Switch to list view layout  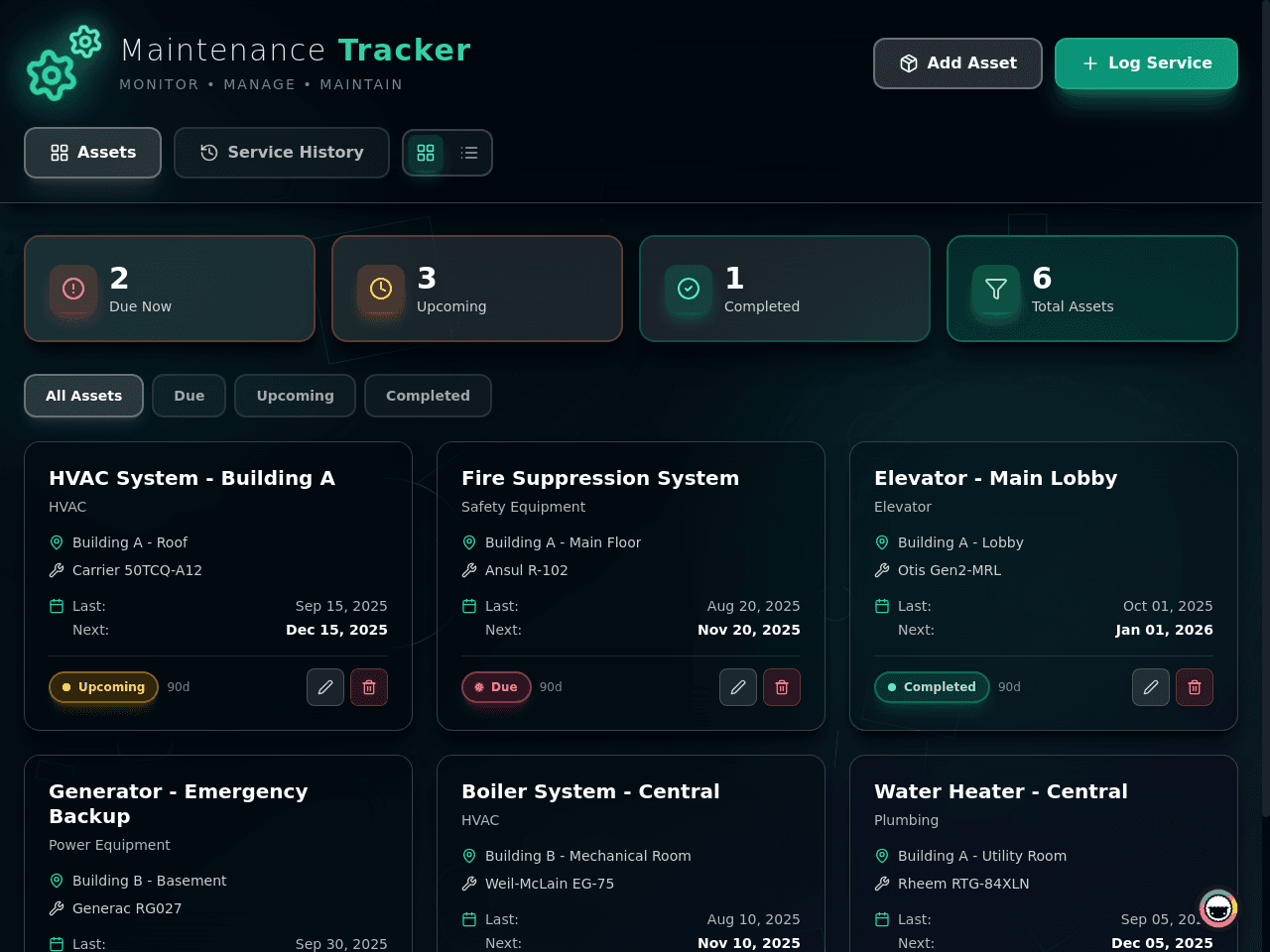click(469, 153)
